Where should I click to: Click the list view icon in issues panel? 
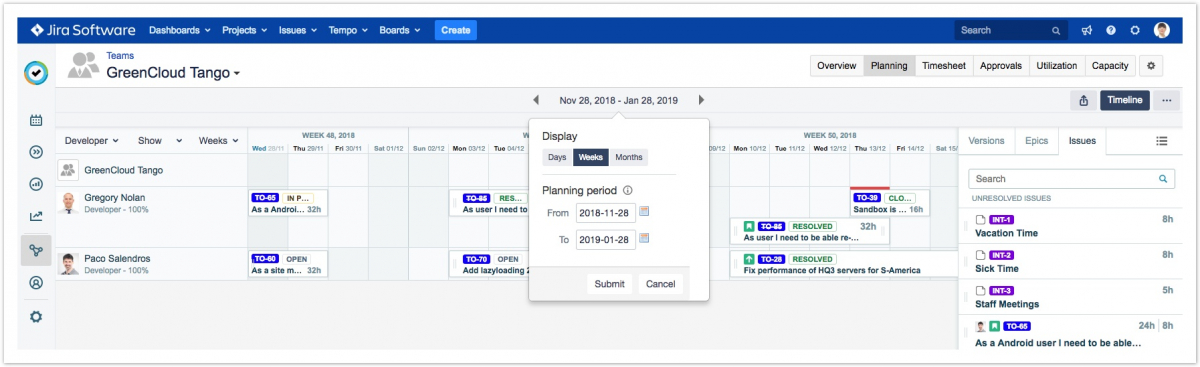pos(1162,141)
